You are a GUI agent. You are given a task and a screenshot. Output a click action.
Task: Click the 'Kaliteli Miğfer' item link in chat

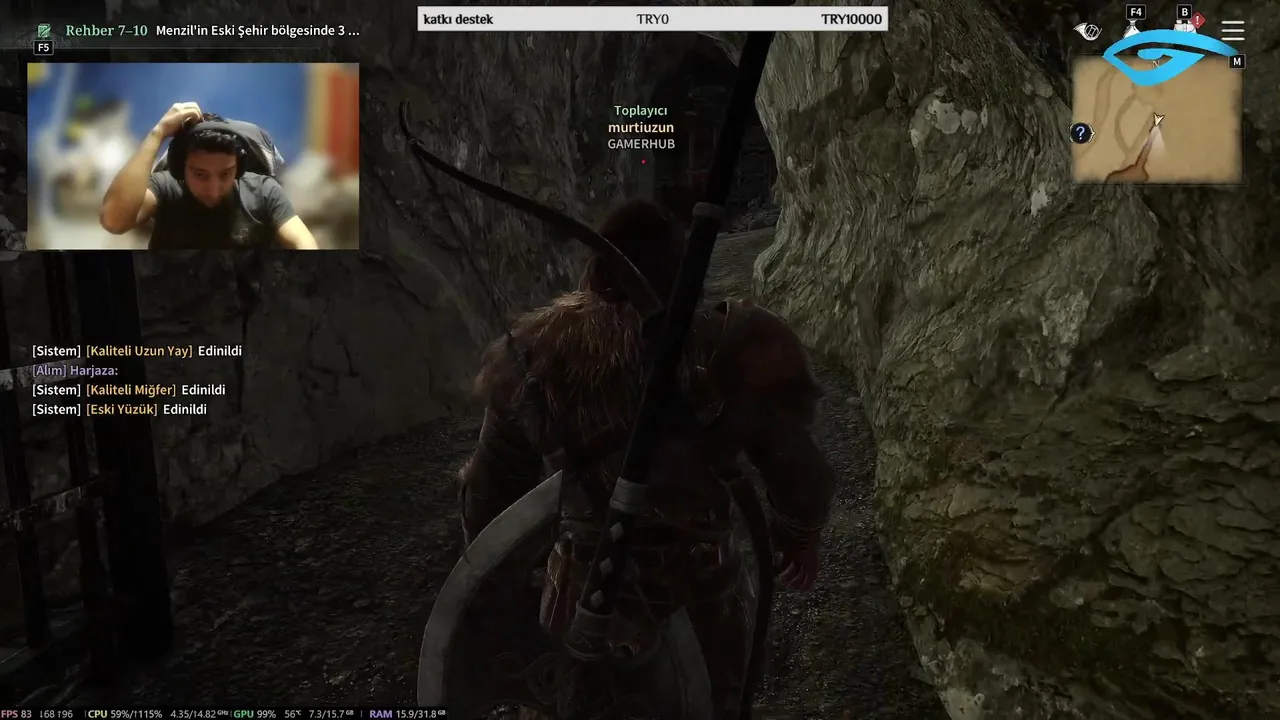click(x=131, y=390)
